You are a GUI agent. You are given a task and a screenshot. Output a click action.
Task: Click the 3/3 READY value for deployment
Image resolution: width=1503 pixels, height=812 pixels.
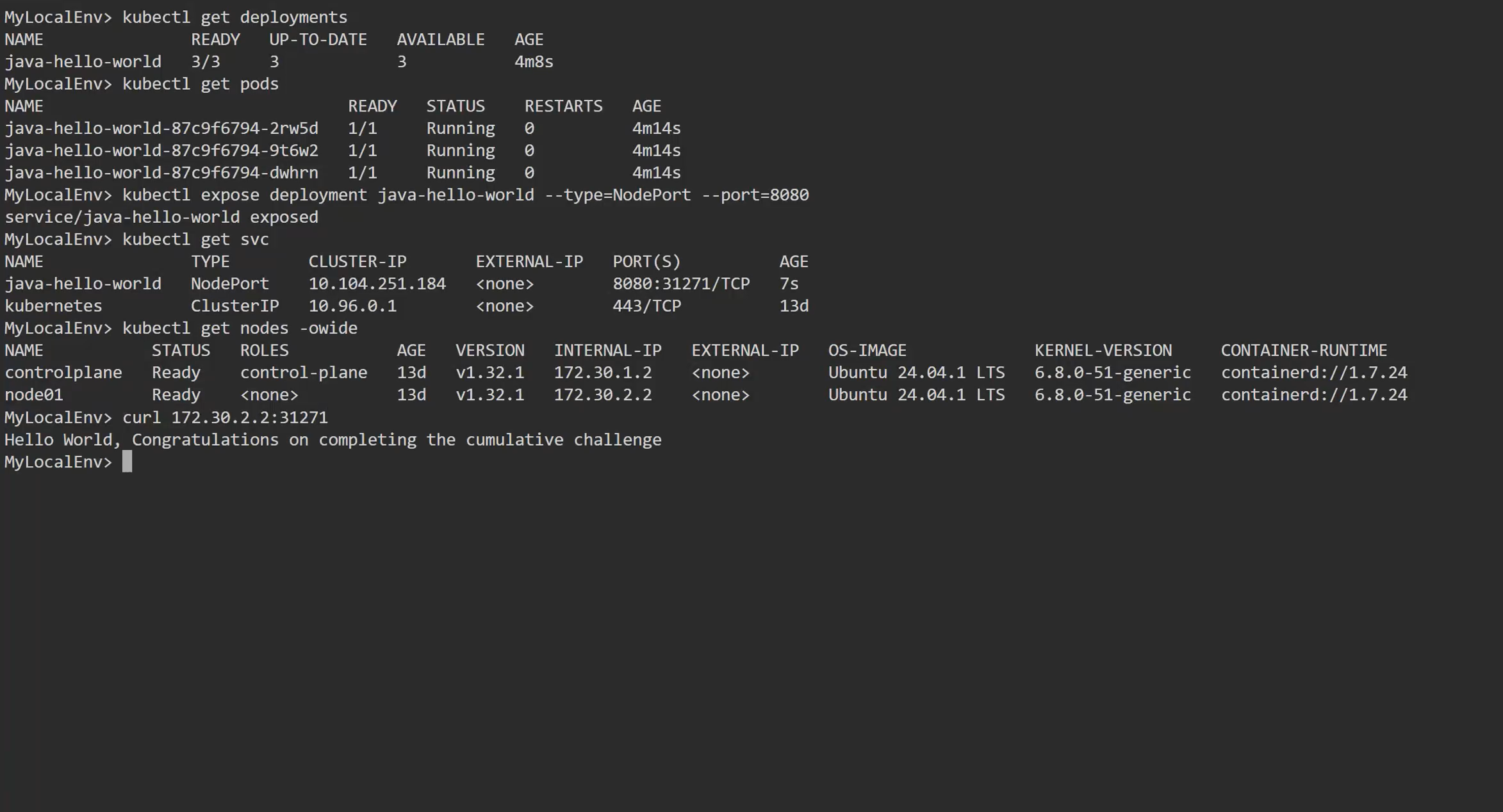click(x=206, y=62)
